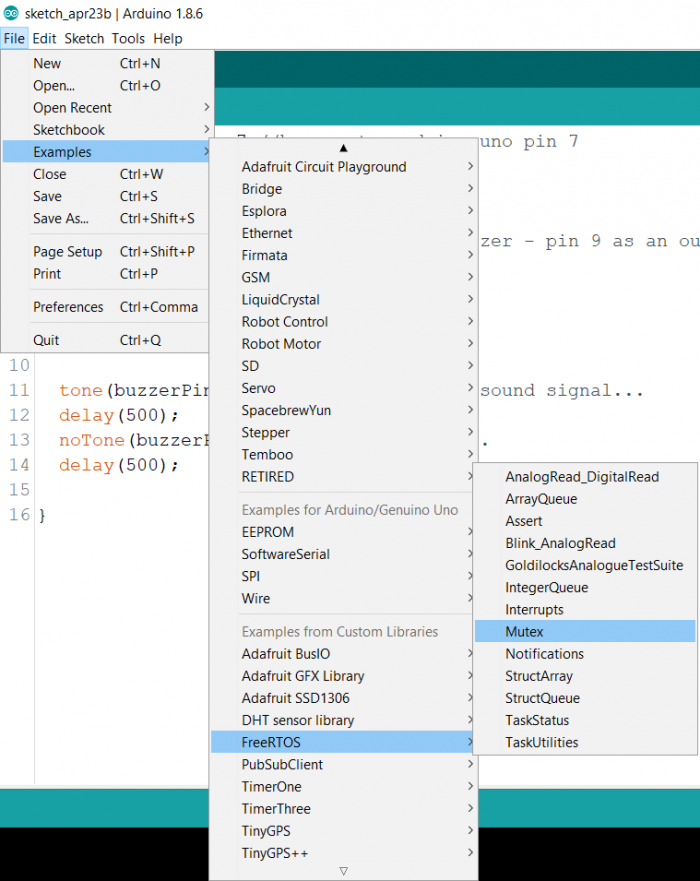This screenshot has height=881, width=700.
Task: Load the Interrupts example
Action: [585, 609]
